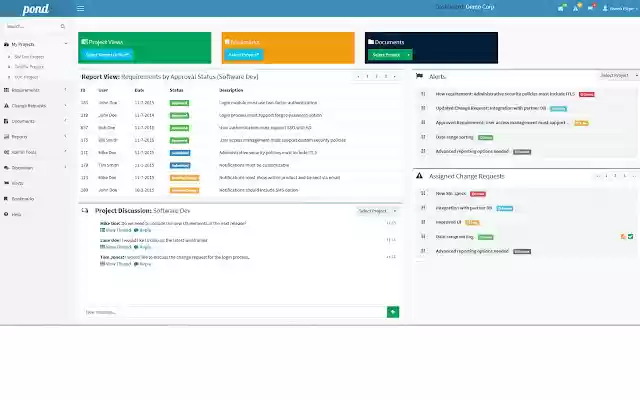Click cyan badge on Integration with partner request
Screen dimensions: 640x400
[505, 208]
